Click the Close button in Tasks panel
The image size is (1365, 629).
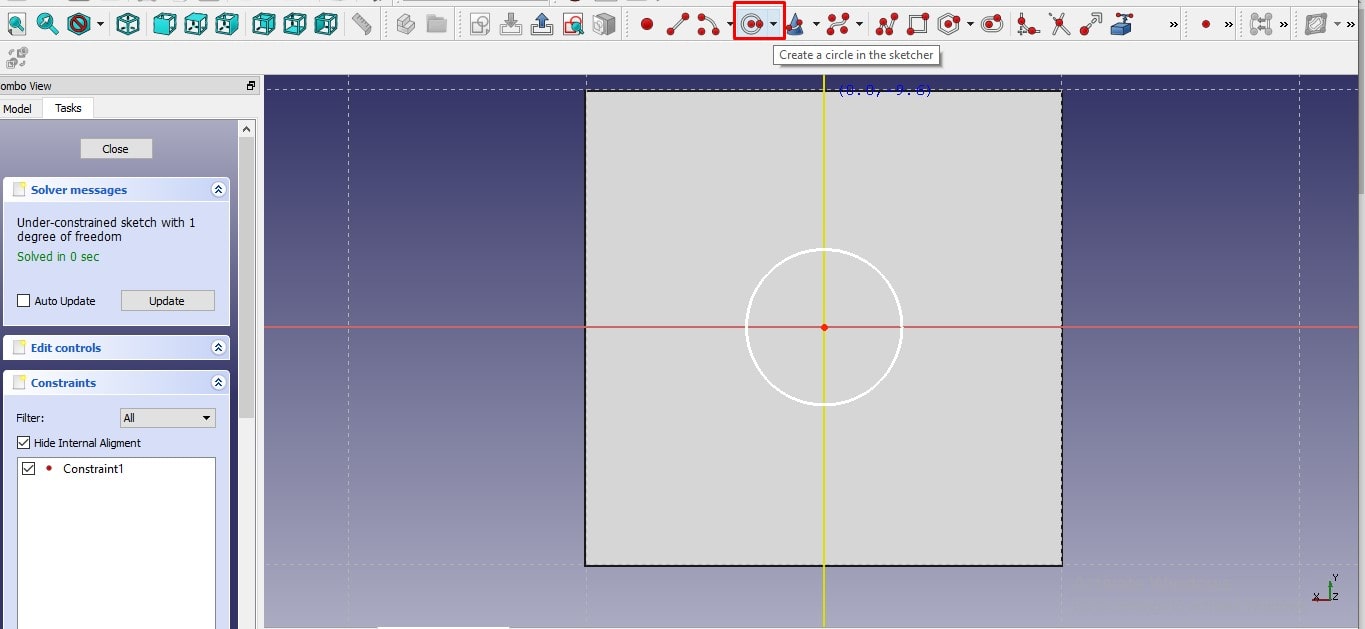click(x=116, y=149)
